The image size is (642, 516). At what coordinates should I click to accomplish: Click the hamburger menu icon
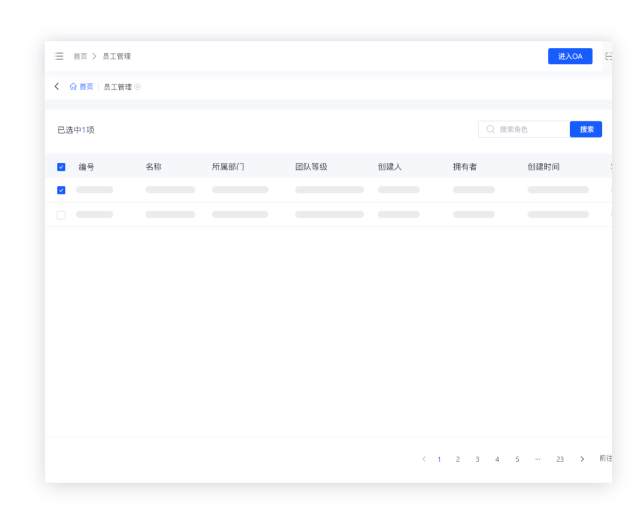tap(59, 57)
